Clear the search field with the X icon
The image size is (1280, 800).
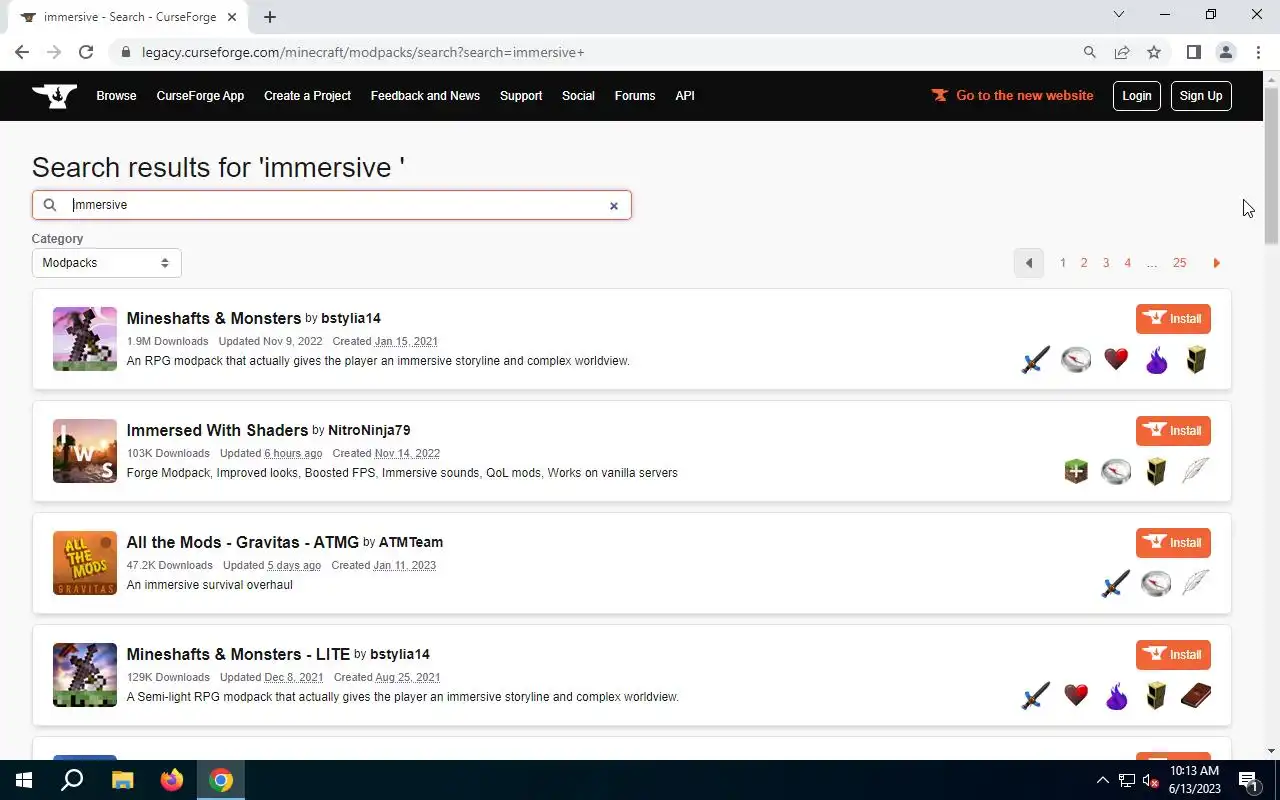pyautogui.click(x=614, y=206)
